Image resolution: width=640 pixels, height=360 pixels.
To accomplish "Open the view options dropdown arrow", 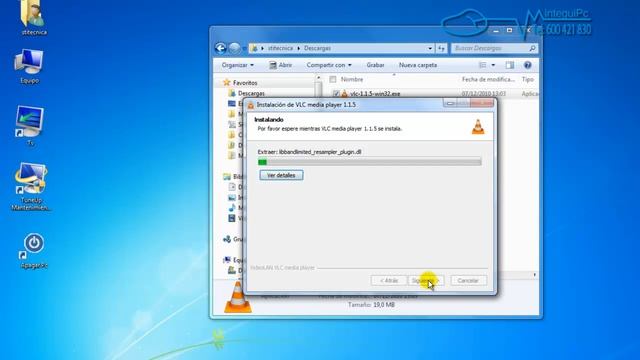I will click(x=493, y=65).
